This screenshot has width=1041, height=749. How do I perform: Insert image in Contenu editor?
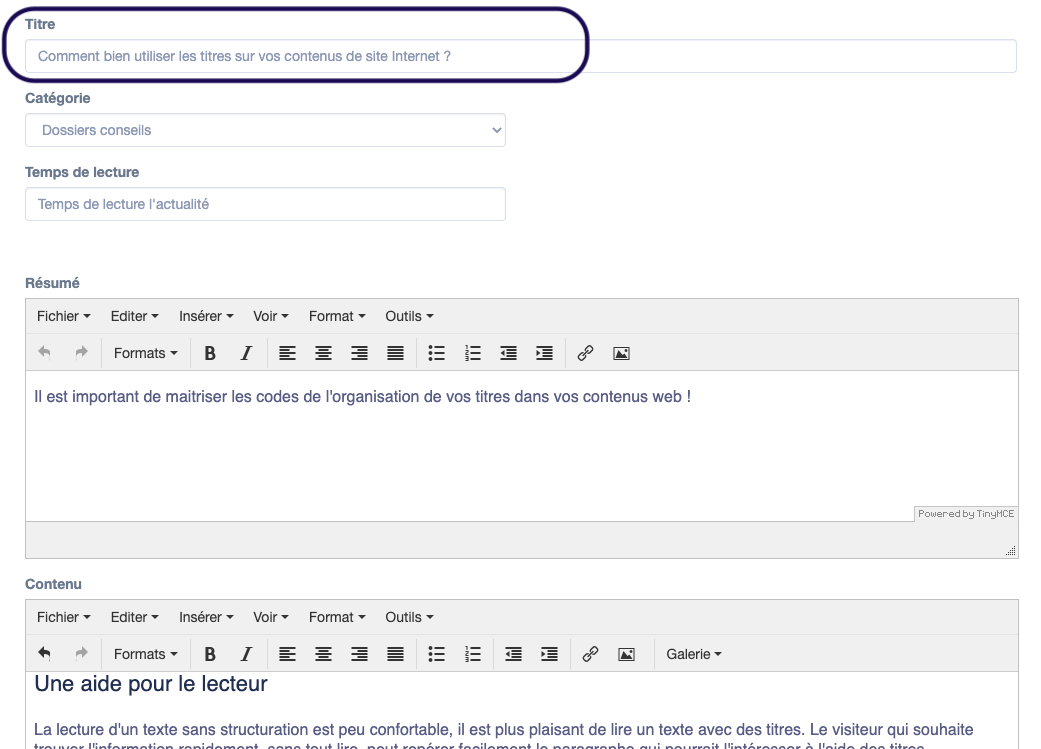(x=626, y=654)
